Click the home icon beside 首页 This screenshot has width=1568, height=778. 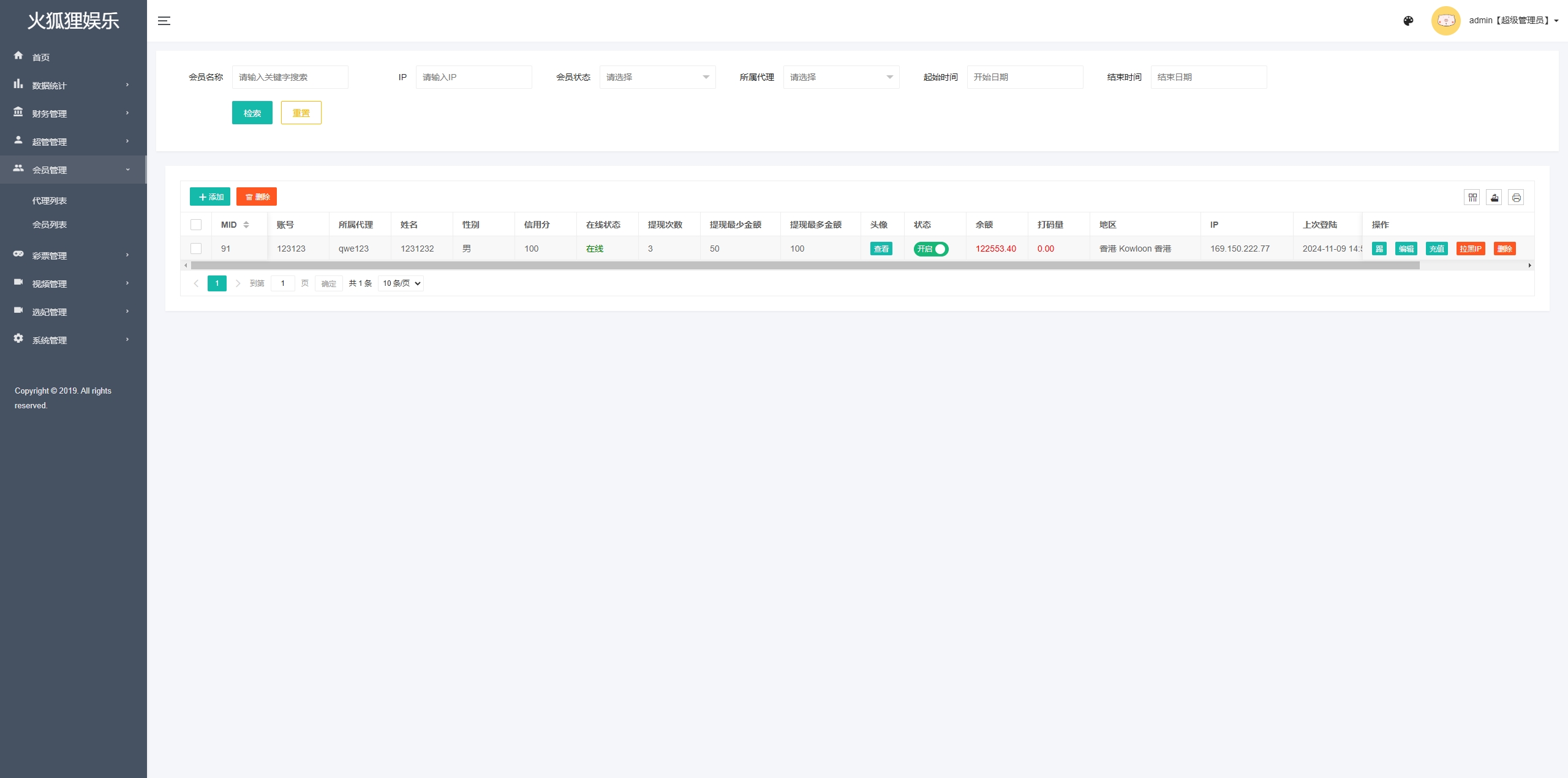tap(18, 56)
